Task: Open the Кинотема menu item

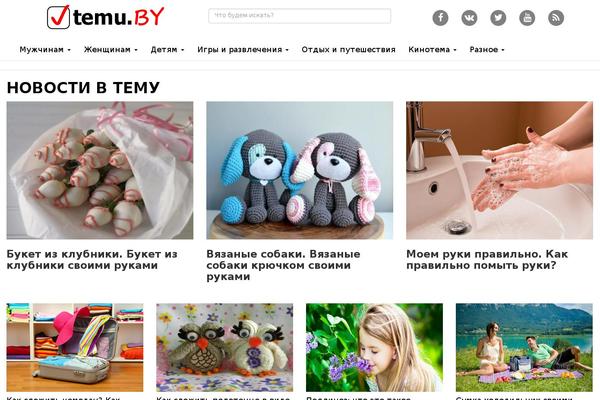Action: tap(432, 49)
